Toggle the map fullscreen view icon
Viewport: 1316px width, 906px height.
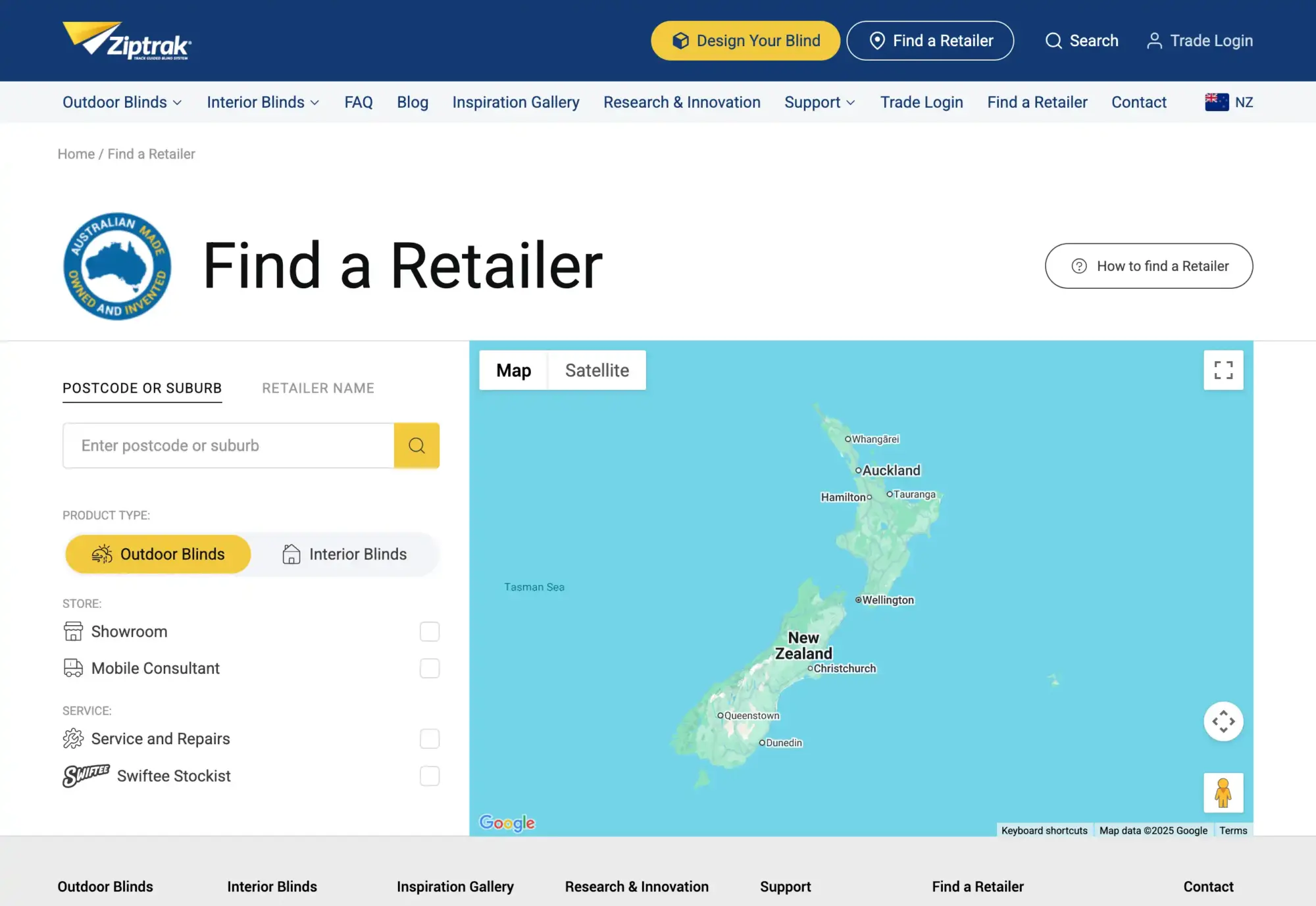pyautogui.click(x=1223, y=370)
